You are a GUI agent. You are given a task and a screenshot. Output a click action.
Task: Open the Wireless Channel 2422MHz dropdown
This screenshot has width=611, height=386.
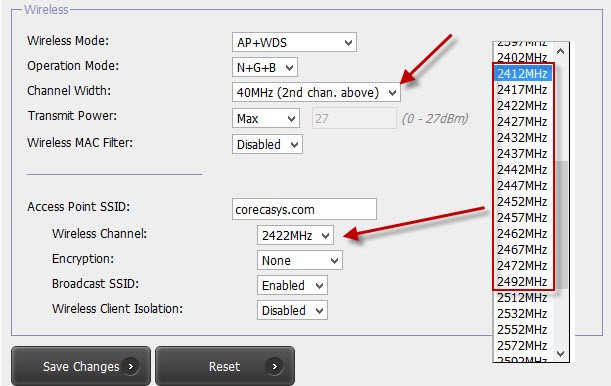295,235
